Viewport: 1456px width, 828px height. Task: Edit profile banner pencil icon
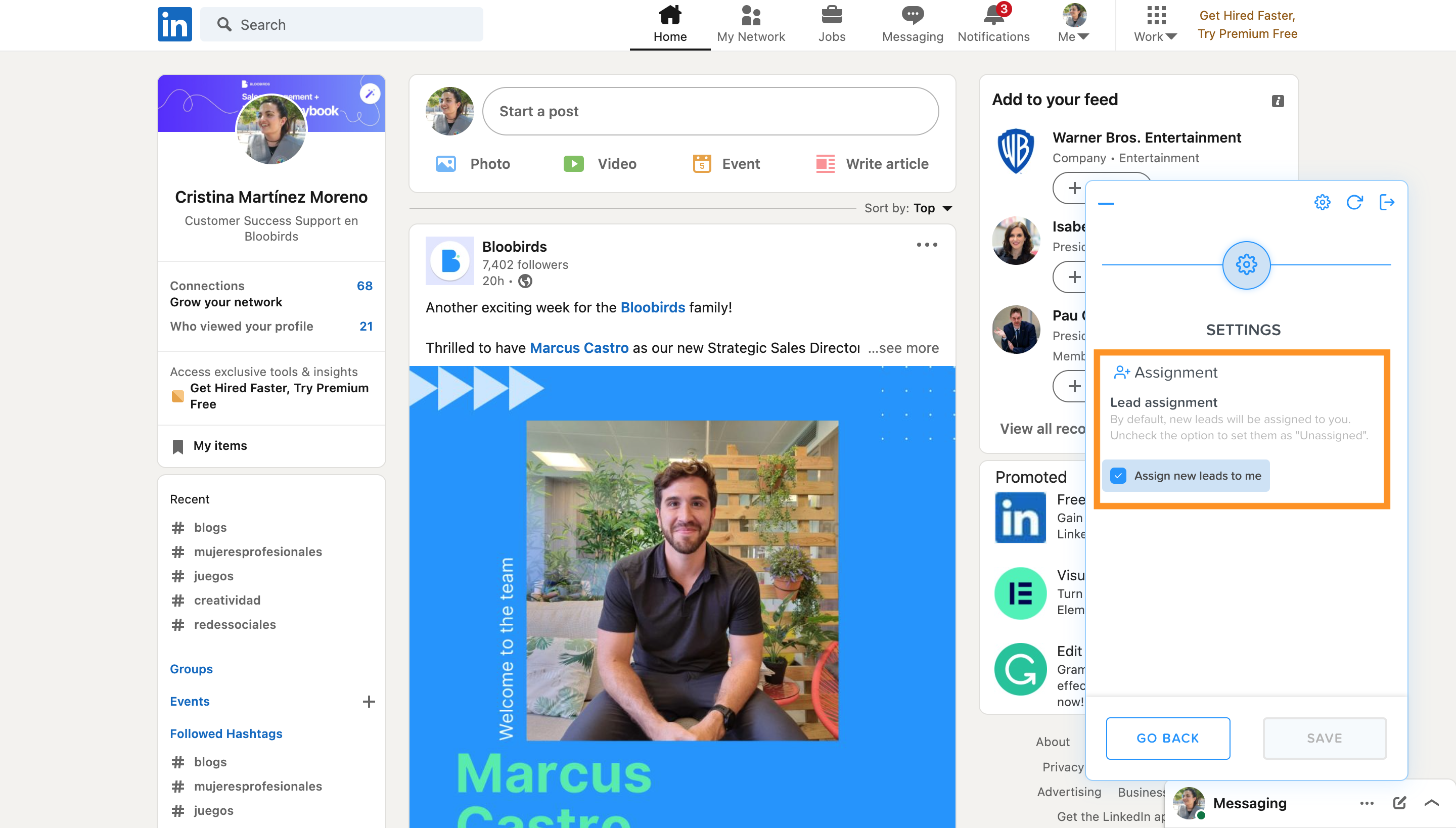(370, 93)
